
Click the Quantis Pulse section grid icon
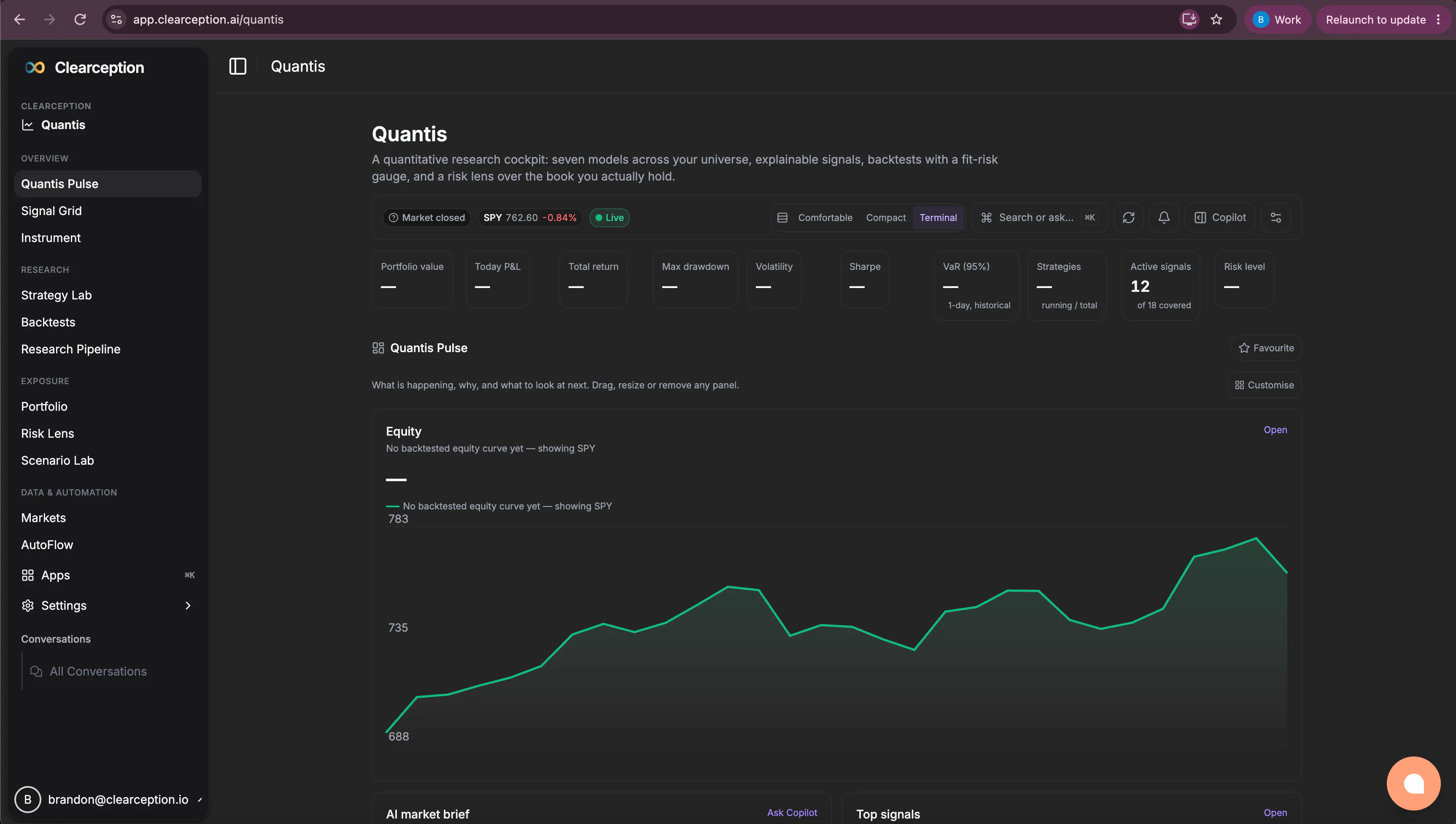pos(378,347)
